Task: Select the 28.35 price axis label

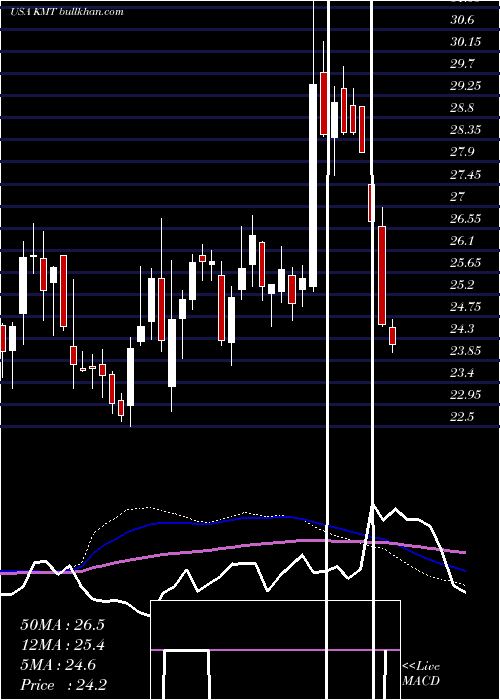Action: (x=466, y=130)
